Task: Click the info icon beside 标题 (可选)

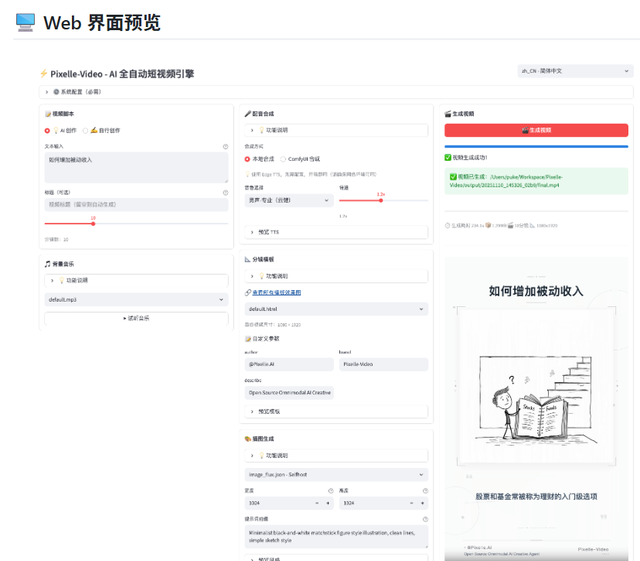Action: 225,193
